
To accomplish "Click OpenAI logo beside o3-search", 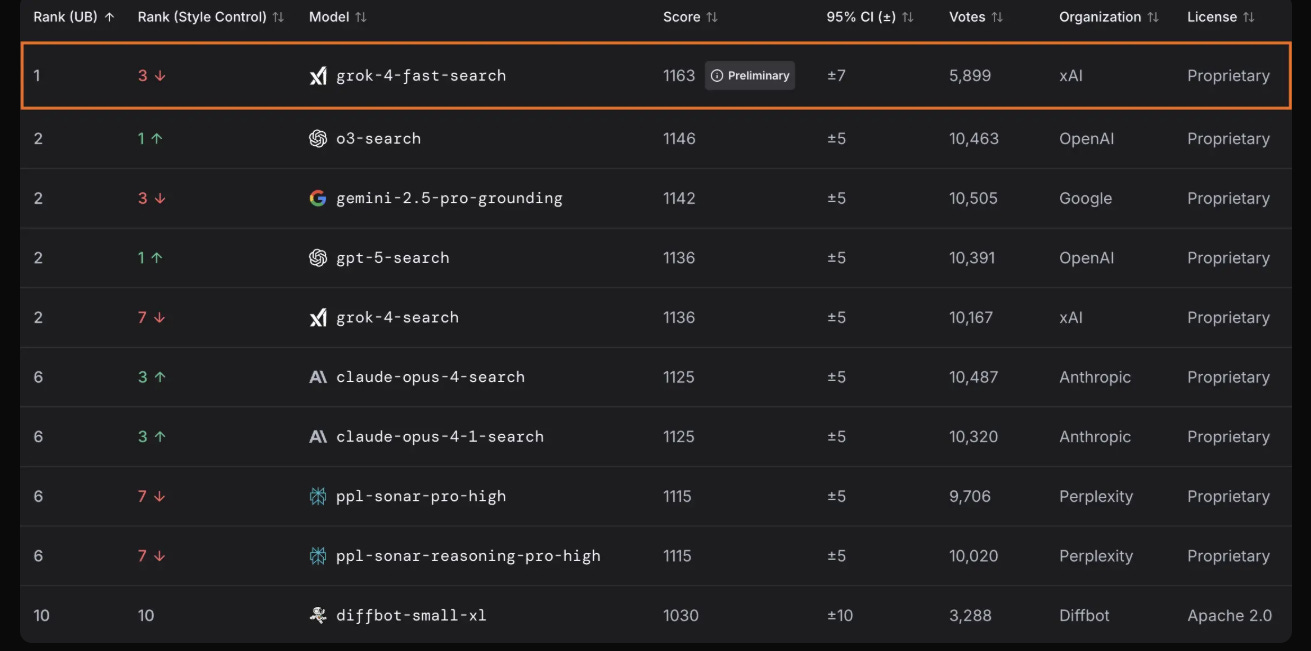I will click(x=318, y=139).
